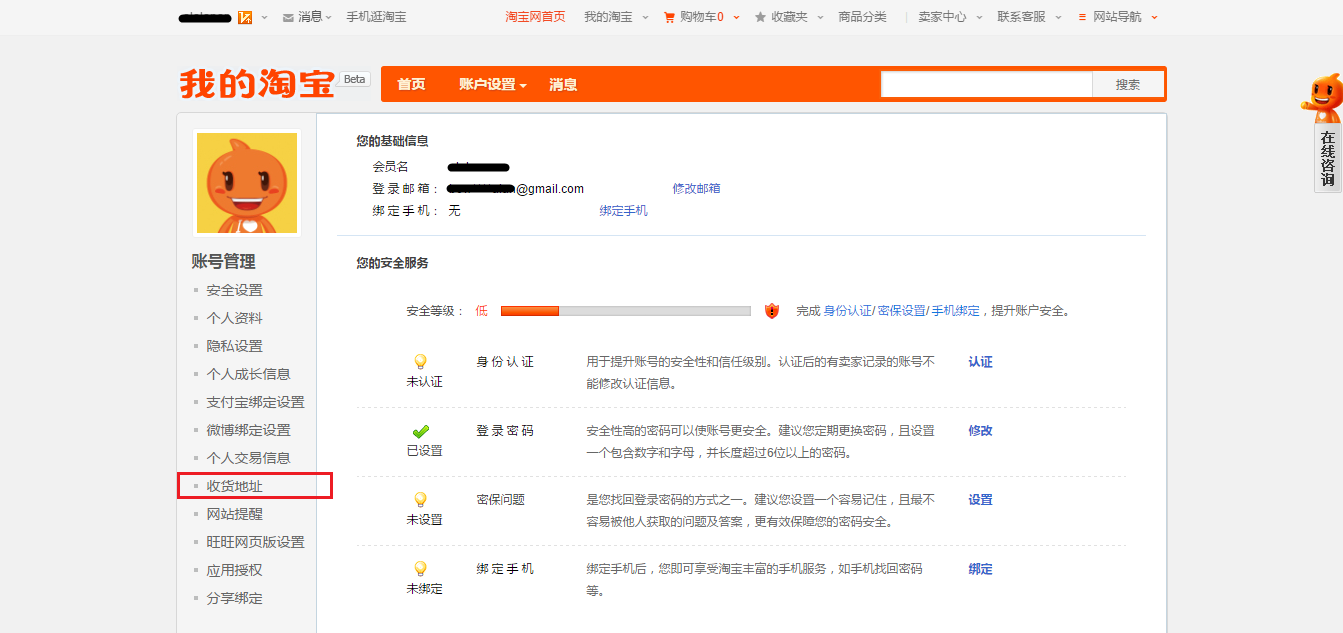1343x633 pixels.
Task: Open 网站提醒 in the sidebar
Action: coord(235,514)
